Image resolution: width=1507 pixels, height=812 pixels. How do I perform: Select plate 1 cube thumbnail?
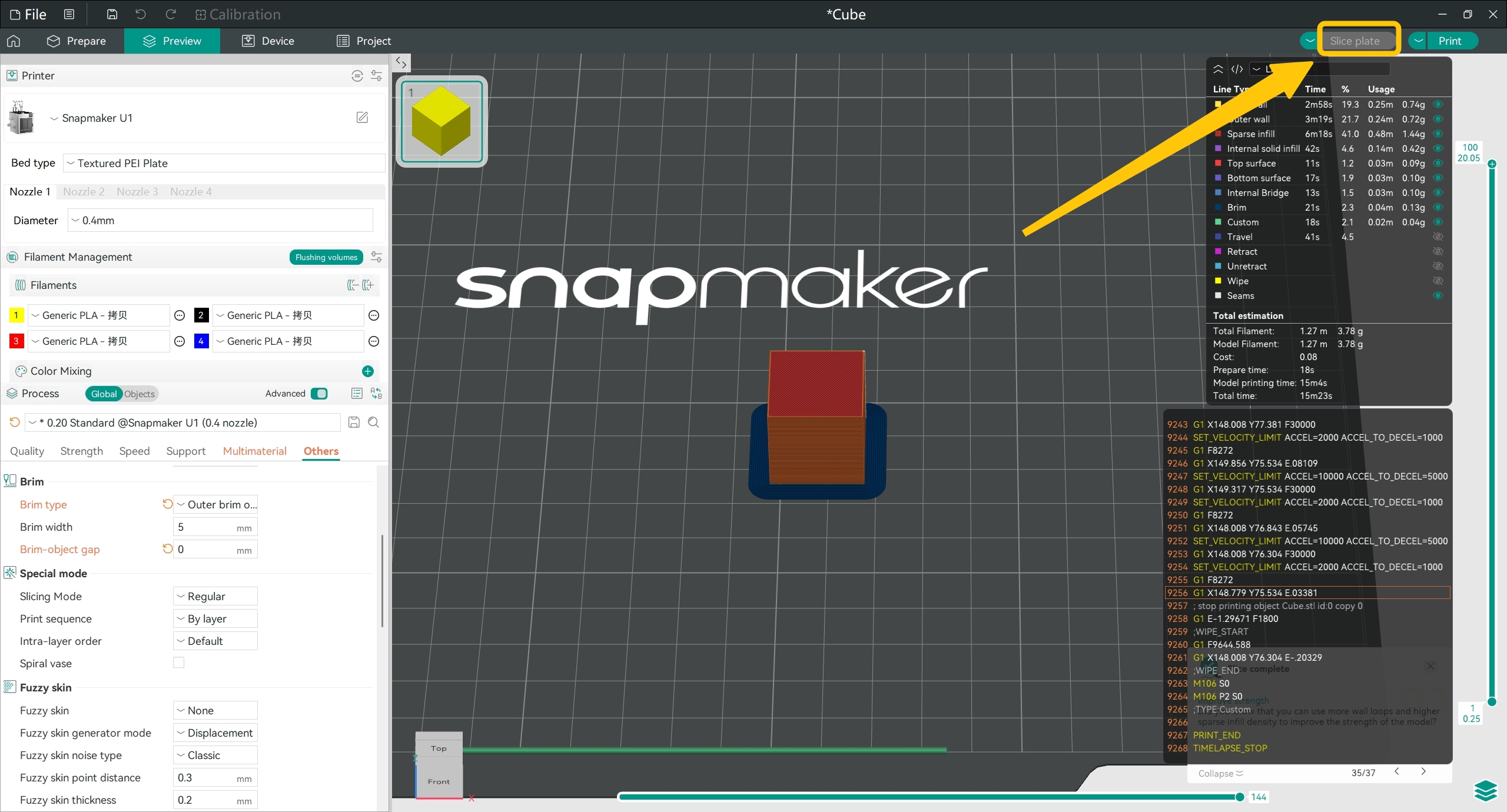pyautogui.click(x=442, y=122)
